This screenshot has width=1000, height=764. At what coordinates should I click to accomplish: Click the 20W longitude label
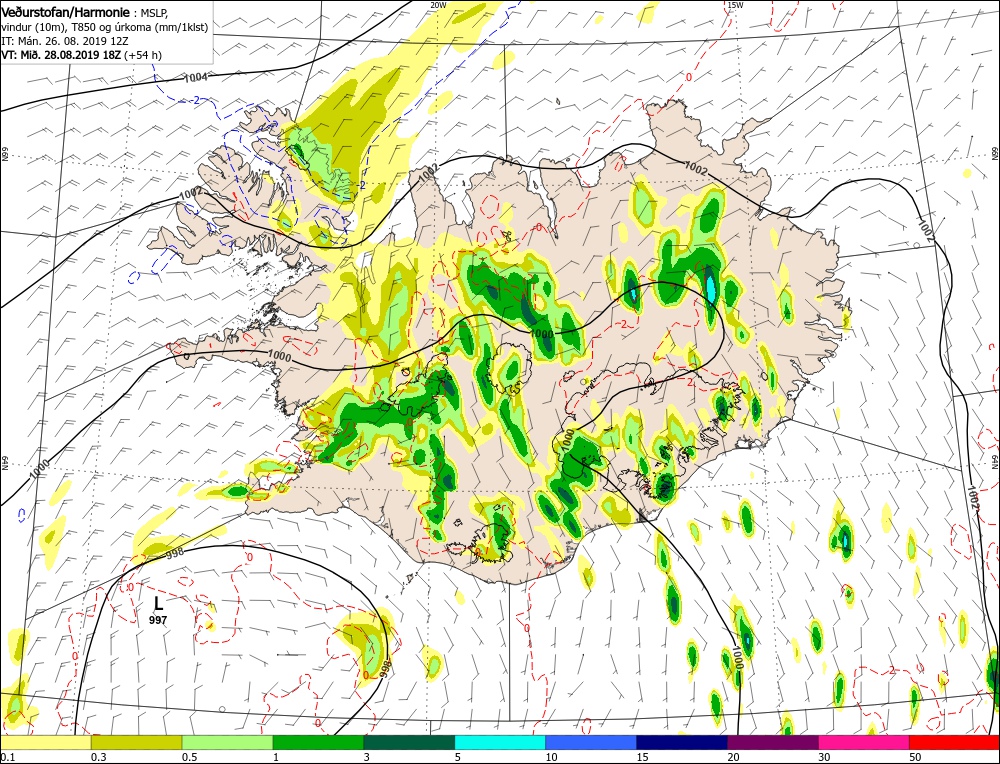438,4
